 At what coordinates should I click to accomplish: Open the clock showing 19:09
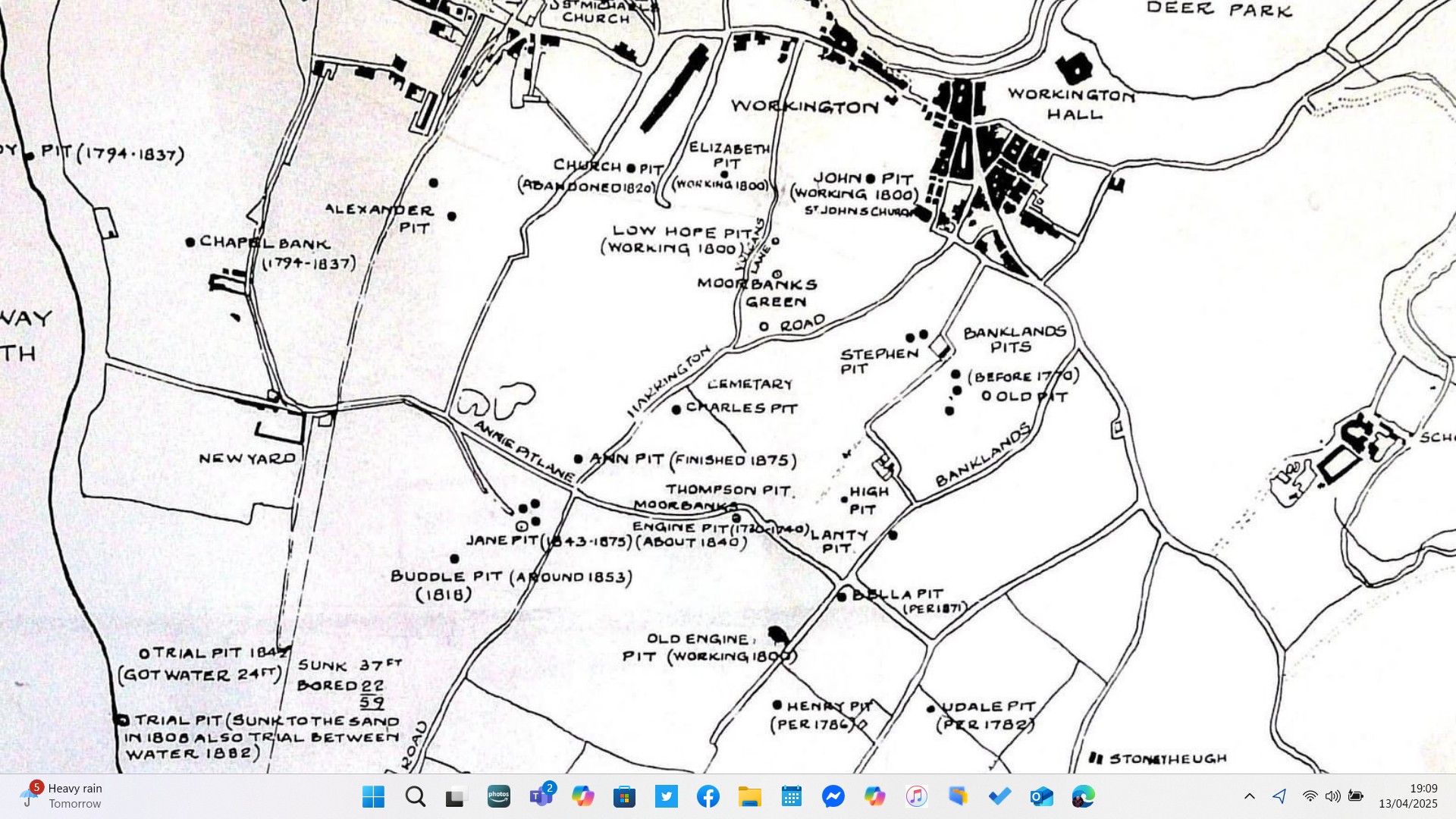click(x=1407, y=796)
